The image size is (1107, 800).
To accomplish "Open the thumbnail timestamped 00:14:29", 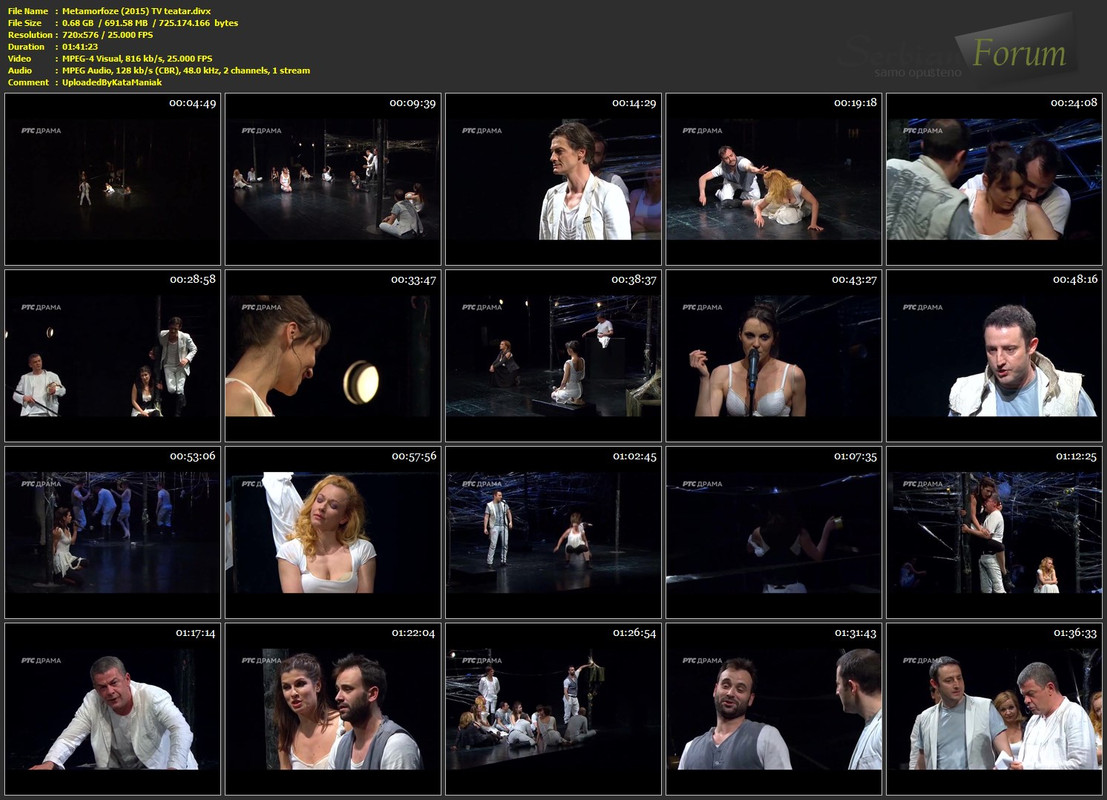I will [554, 179].
